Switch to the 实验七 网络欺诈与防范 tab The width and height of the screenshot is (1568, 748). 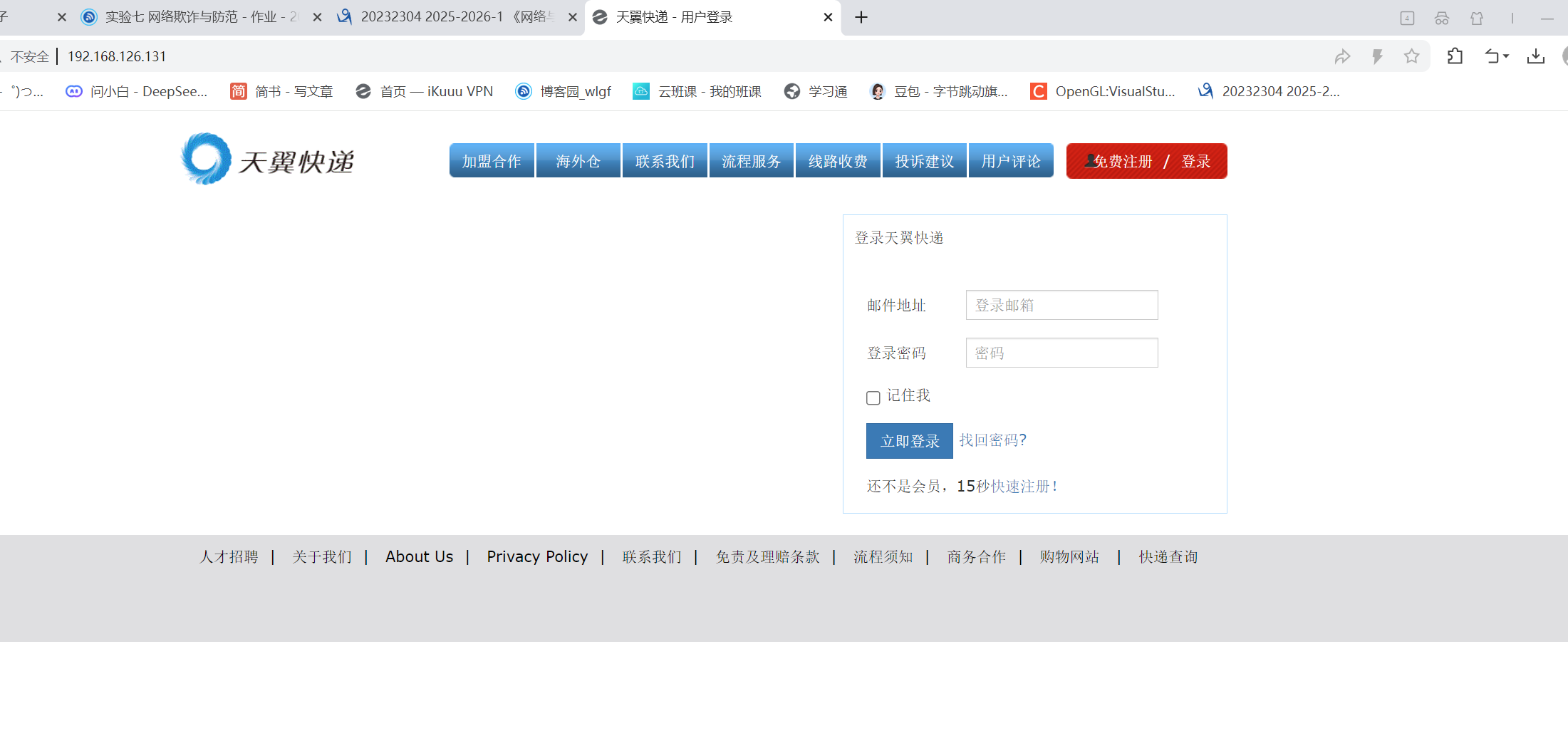click(x=192, y=17)
